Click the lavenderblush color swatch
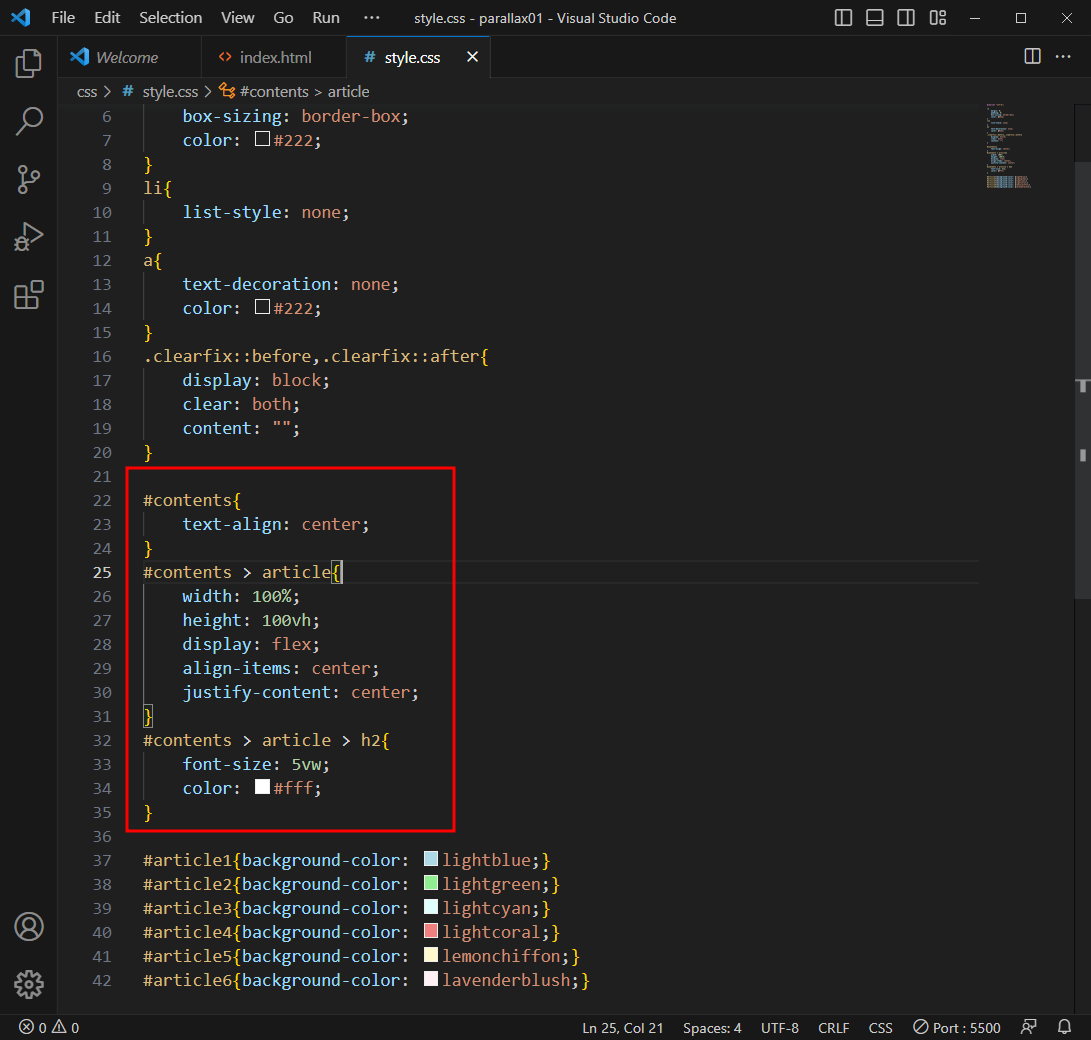This screenshot has height=1040, width=1091. pos(431,979)
